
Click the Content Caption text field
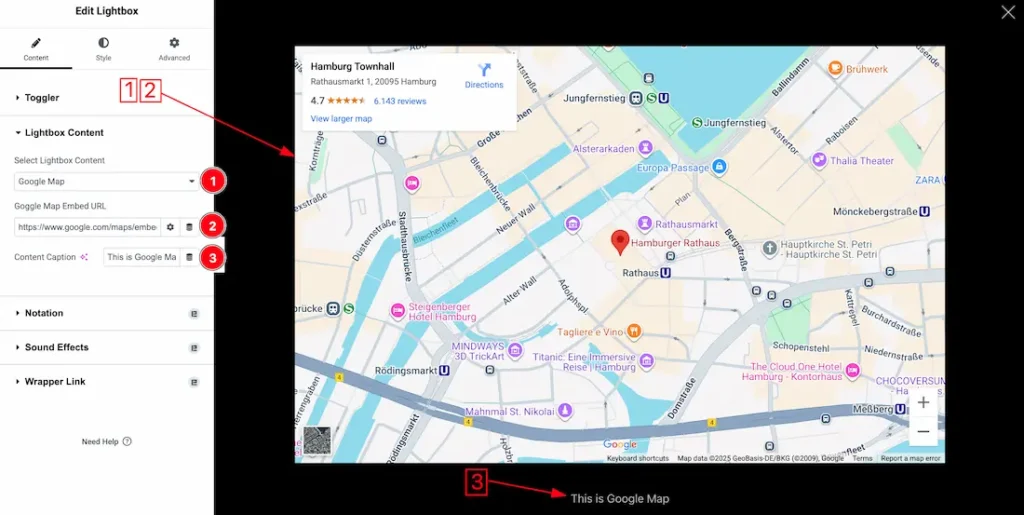pos(142,257)
